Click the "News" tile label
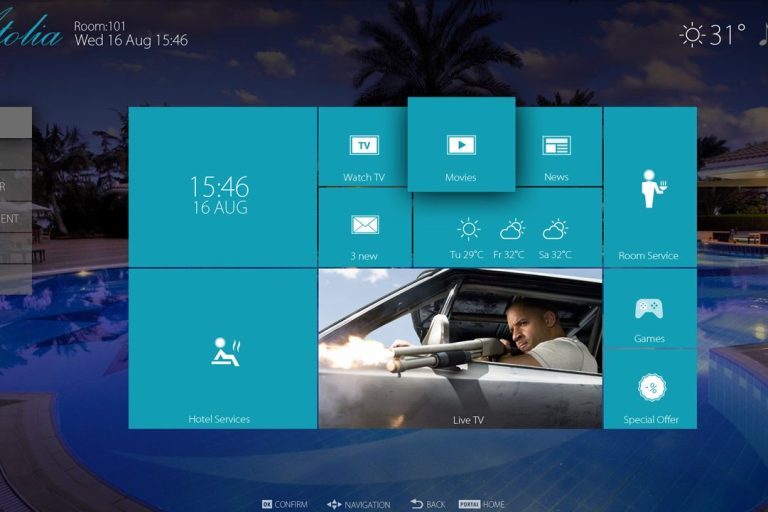This screenshot has width=768, height=512. coord(556,177)
